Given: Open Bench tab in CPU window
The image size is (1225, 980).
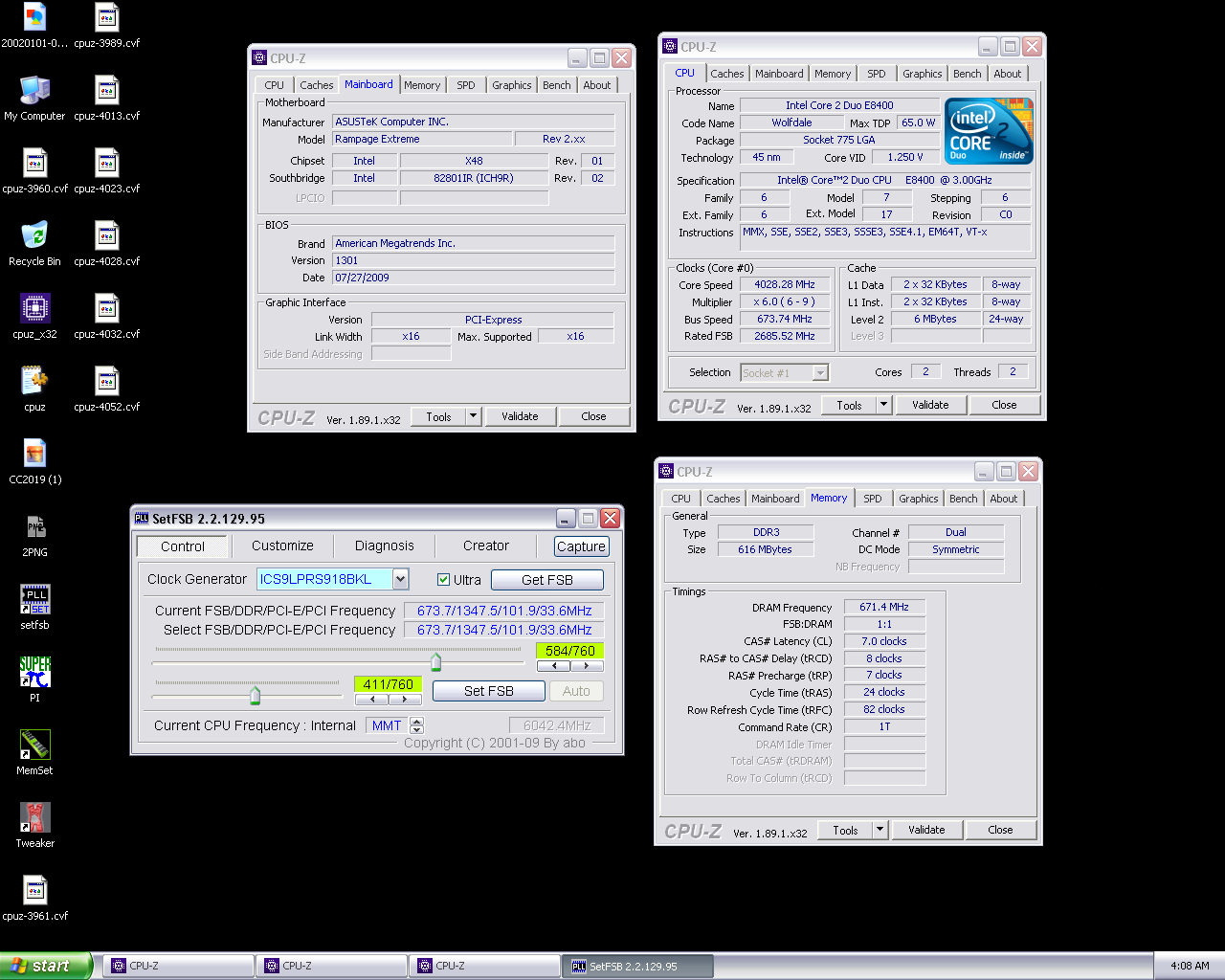Looking at the screenshot, I should click(x=967, y=74).
